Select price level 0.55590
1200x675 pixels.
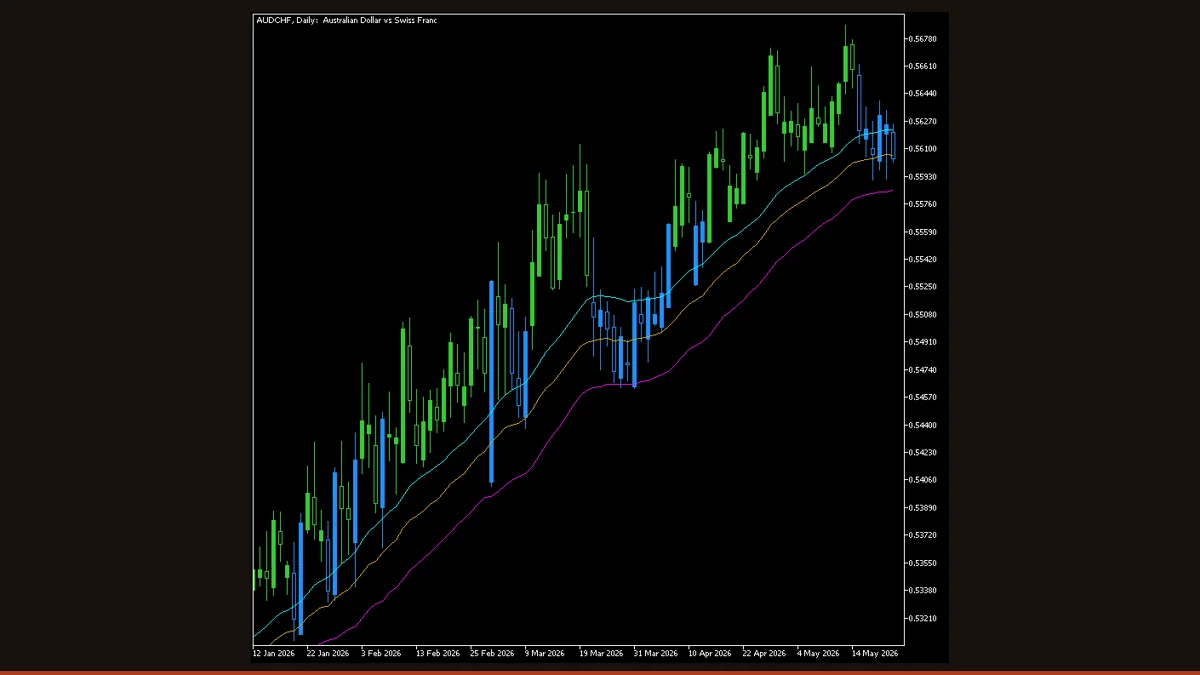click(923, 232)
